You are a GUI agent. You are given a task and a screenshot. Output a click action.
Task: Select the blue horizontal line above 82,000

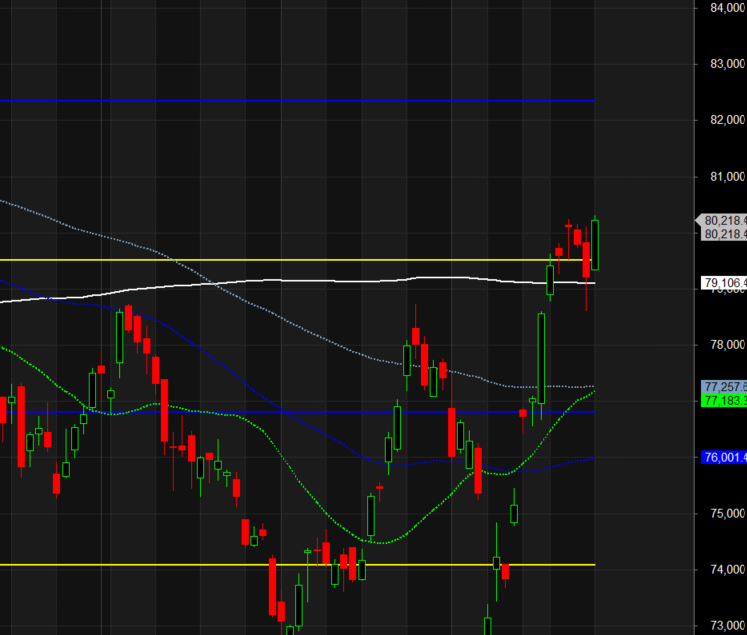pos(297,101)
